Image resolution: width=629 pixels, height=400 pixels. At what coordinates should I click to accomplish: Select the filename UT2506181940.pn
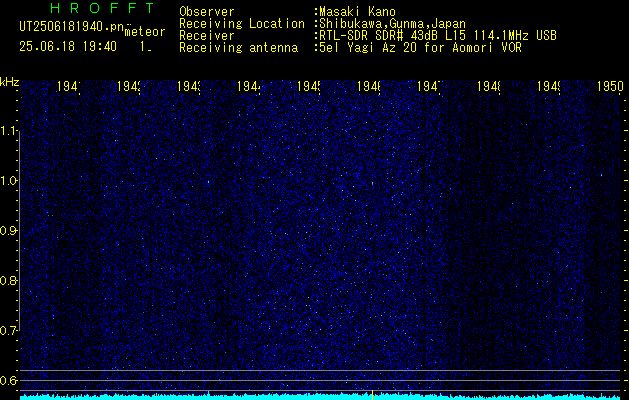[x=72, y=27]
